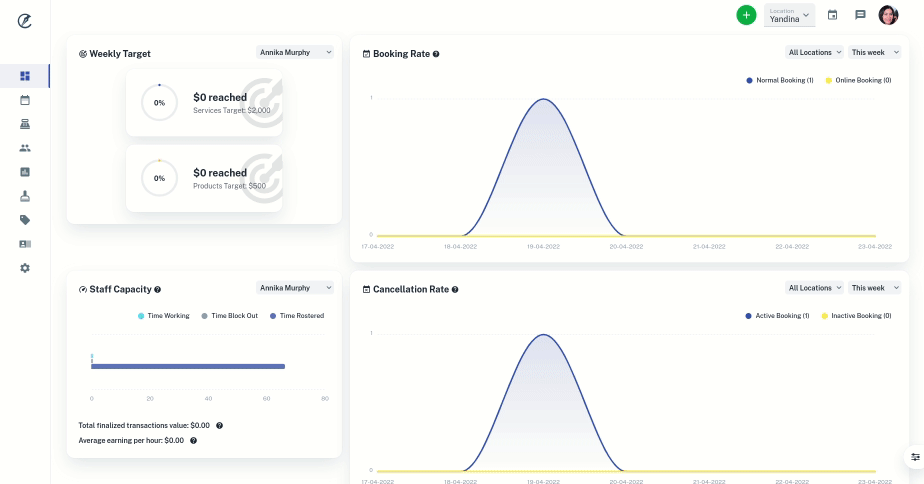Click Booking Rate help question mark
This screenshot has width=924, height=484.
pos(436,54)
